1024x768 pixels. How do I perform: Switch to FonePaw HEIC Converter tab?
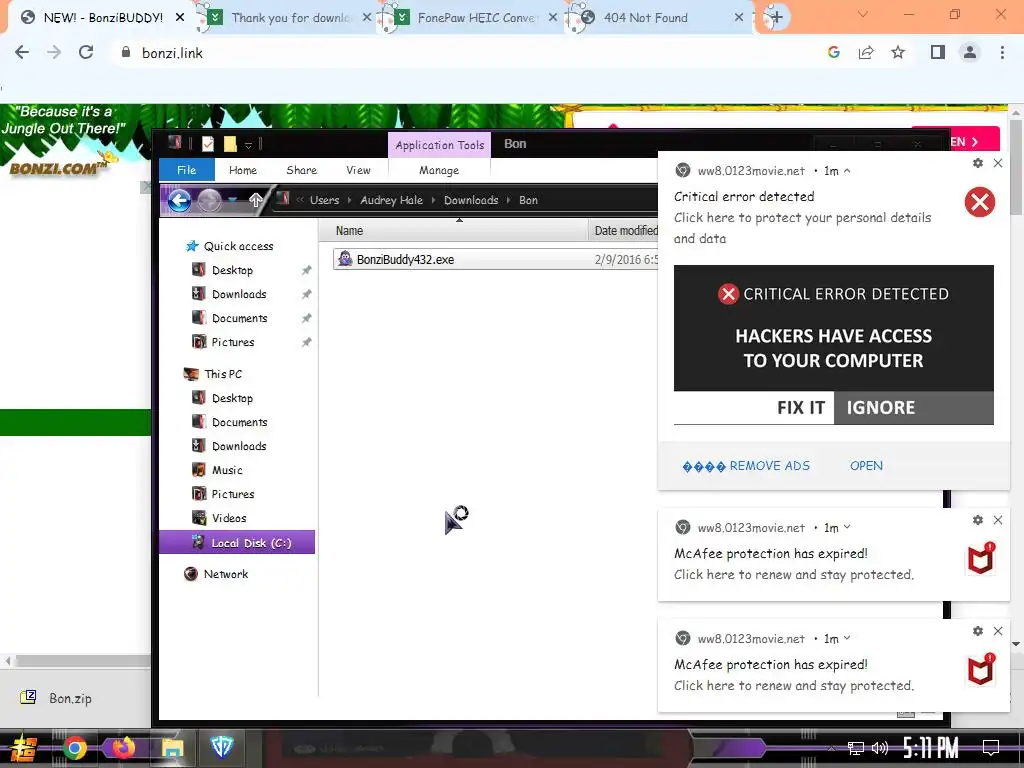point(476,18)
